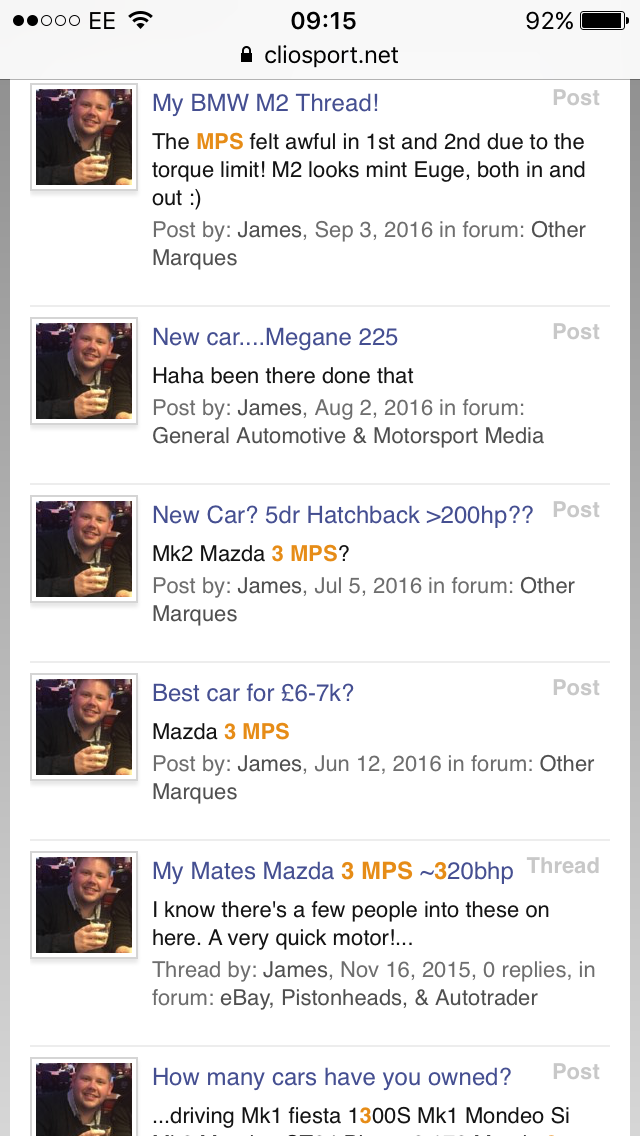The width and height of the screenshot is (640, 1136).
Task: Tap avatar beside 'My Mates Mazda' thread
Action: [x=84, y=905]
